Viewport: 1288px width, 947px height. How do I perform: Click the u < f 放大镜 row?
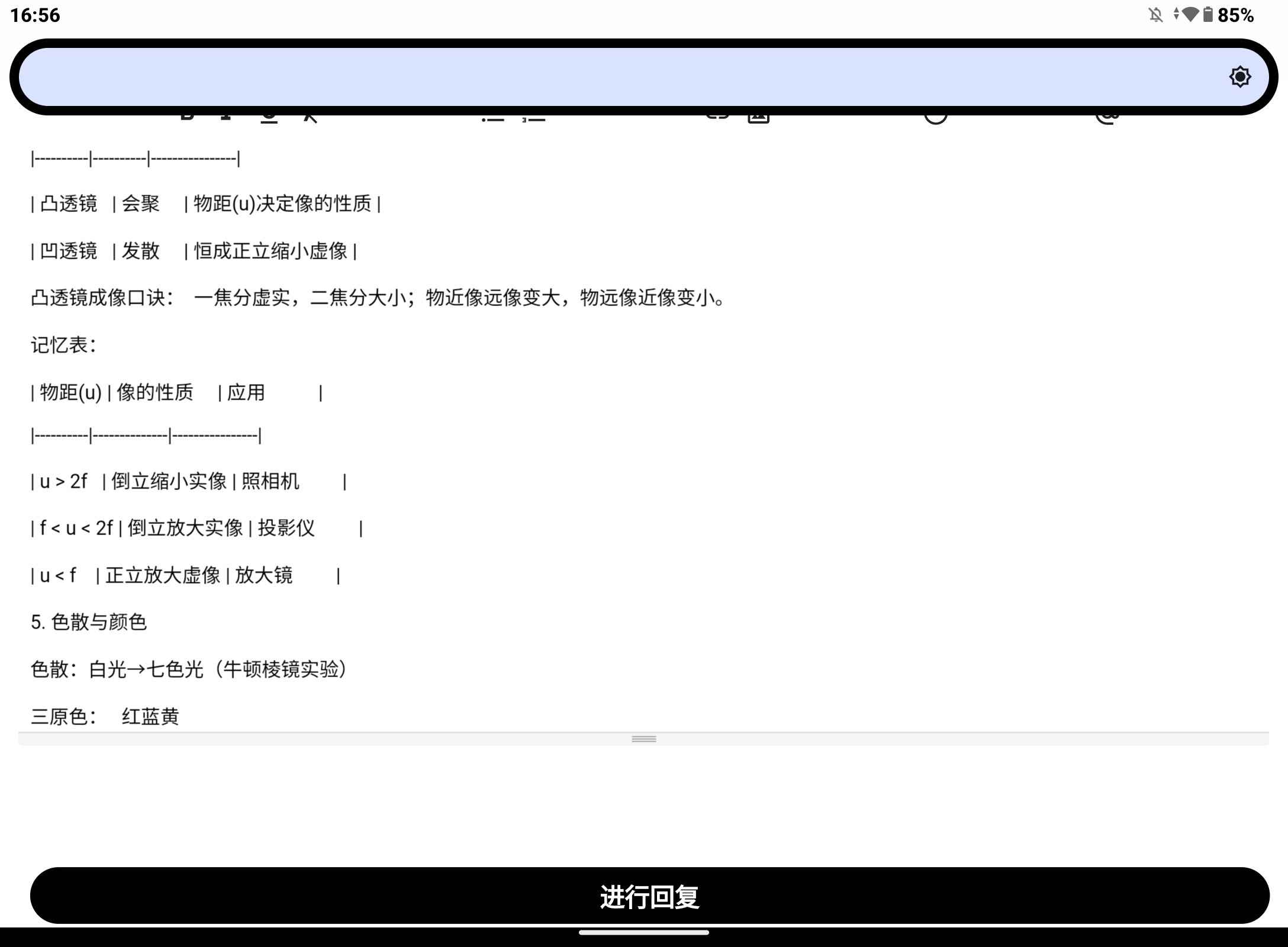point(185,575)
